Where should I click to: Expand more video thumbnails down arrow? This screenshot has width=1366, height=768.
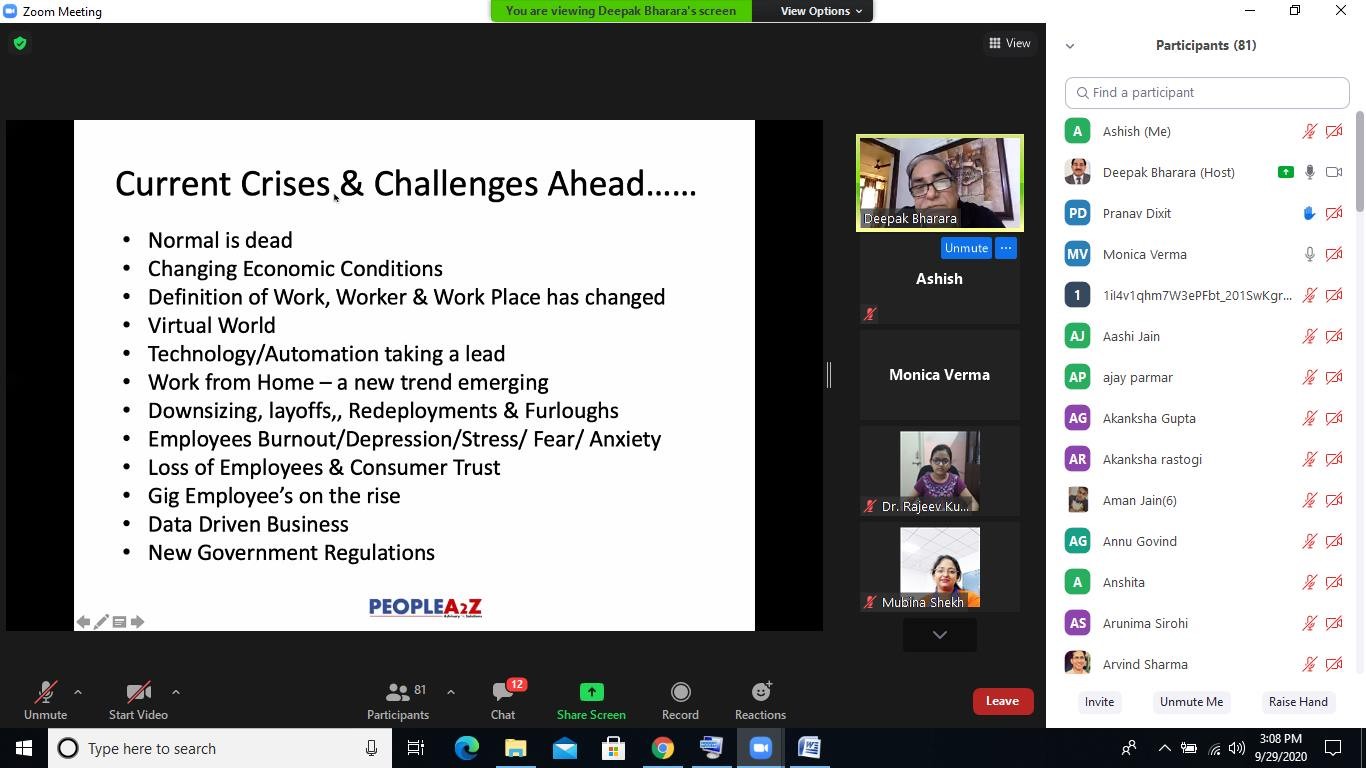click(x=939, y=635)
